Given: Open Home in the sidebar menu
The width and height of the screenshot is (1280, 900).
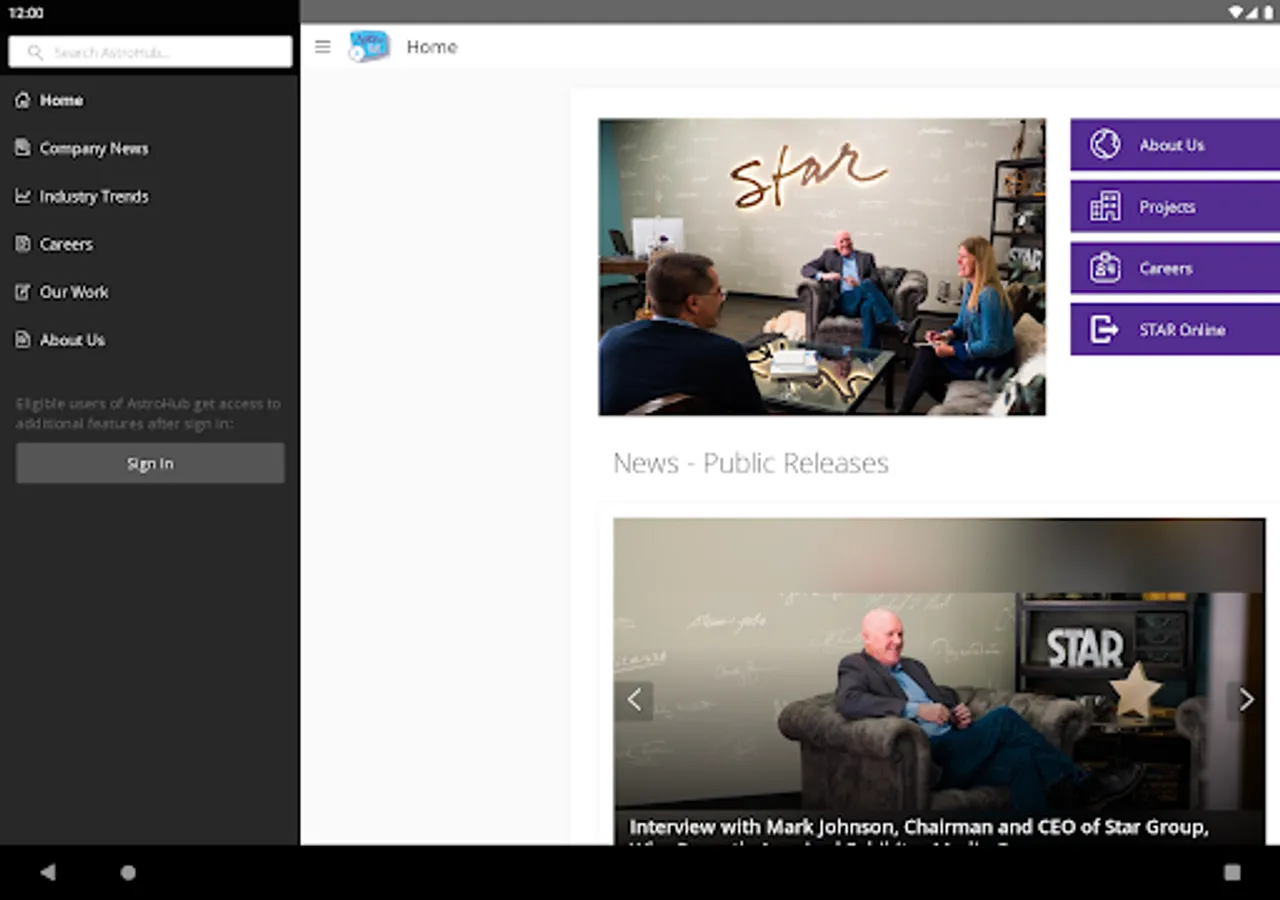Looking at the screenshot, I should coord(150,100).
